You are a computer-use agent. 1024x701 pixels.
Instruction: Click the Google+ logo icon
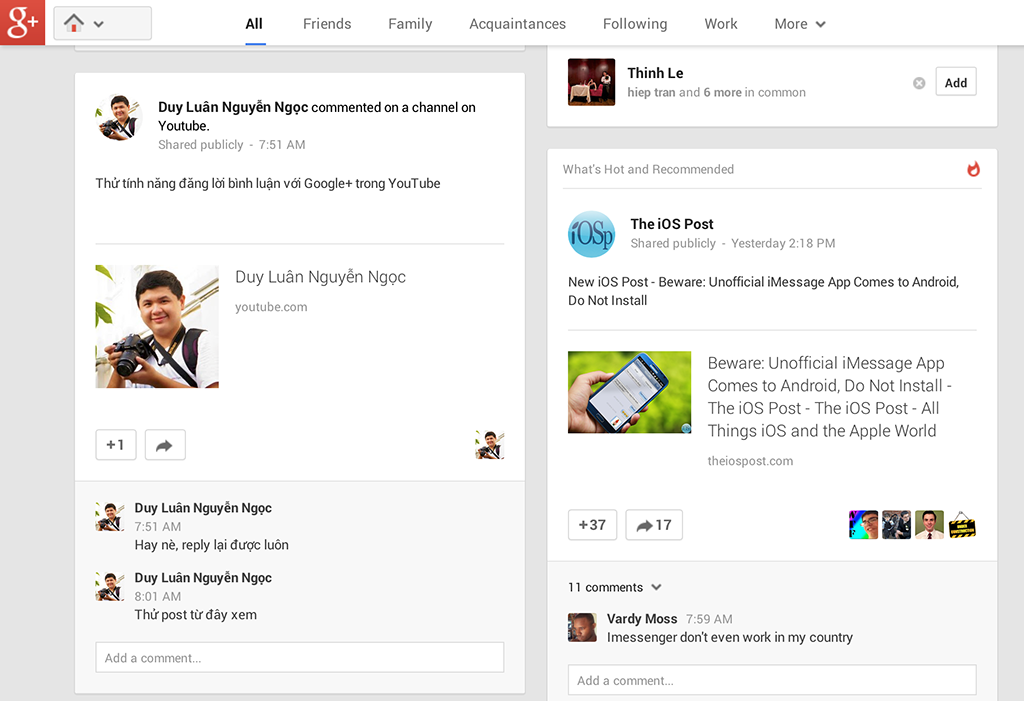click(22, 23)
